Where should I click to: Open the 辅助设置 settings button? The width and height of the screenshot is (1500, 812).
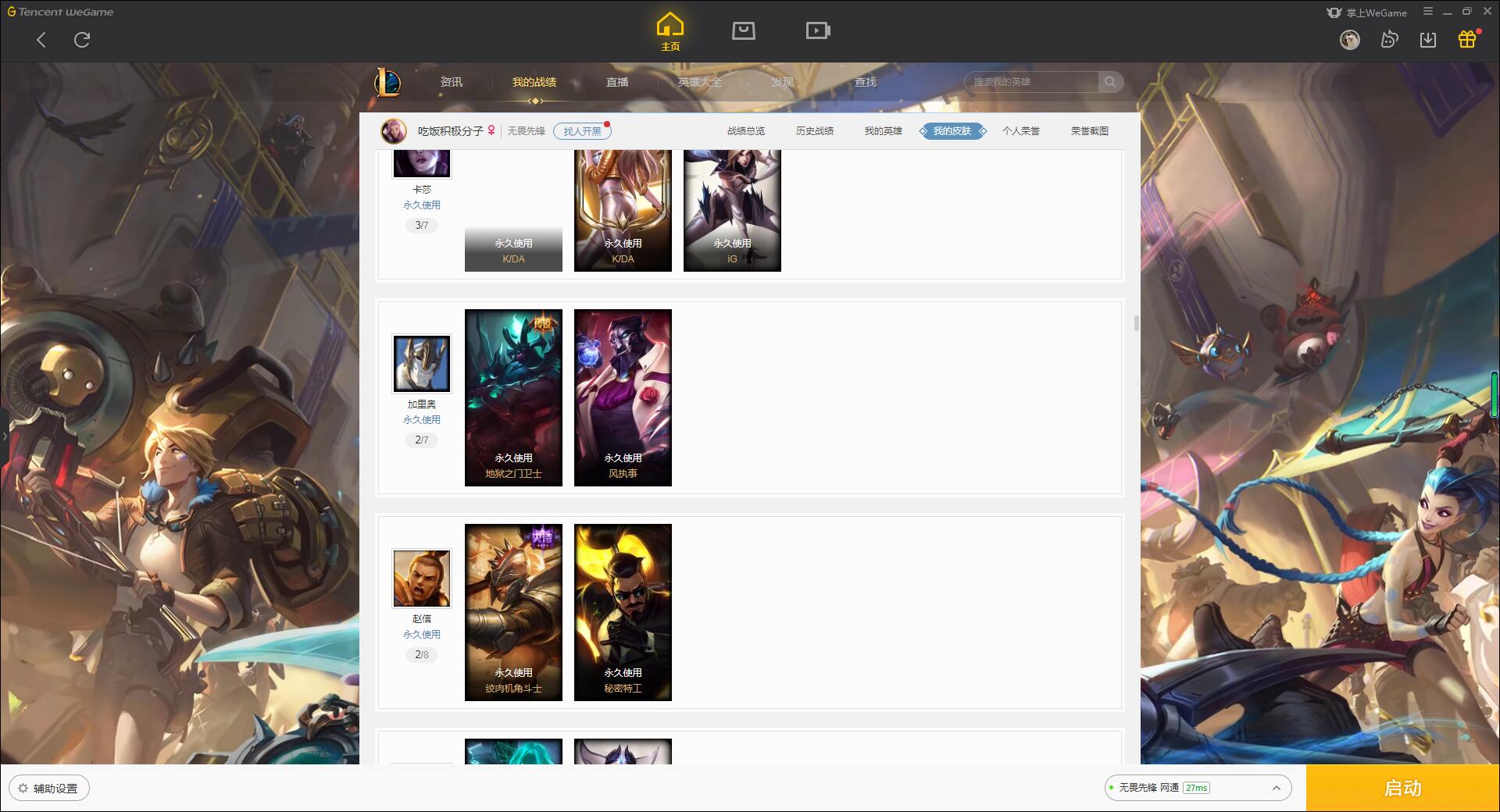(x=49, y=789)
